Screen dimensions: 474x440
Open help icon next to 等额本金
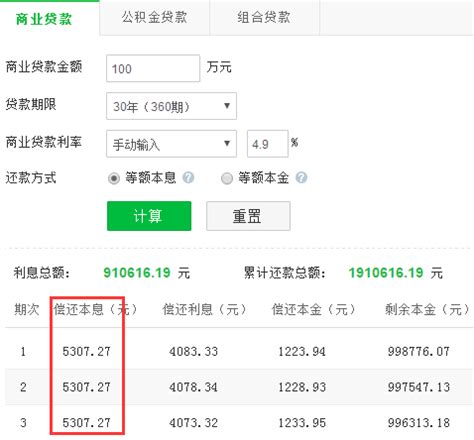[301, 177]
